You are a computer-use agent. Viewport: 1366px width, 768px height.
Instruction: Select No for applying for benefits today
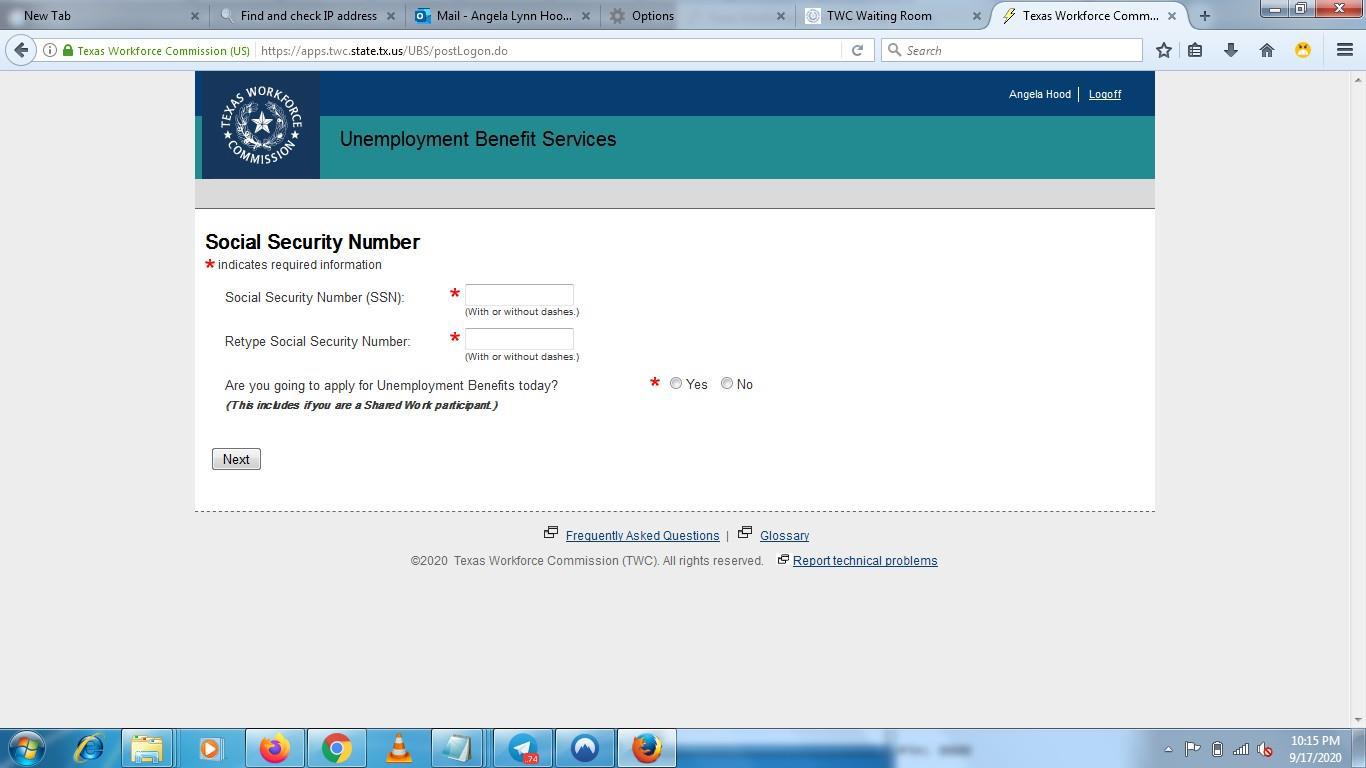[x=727, y=383]
